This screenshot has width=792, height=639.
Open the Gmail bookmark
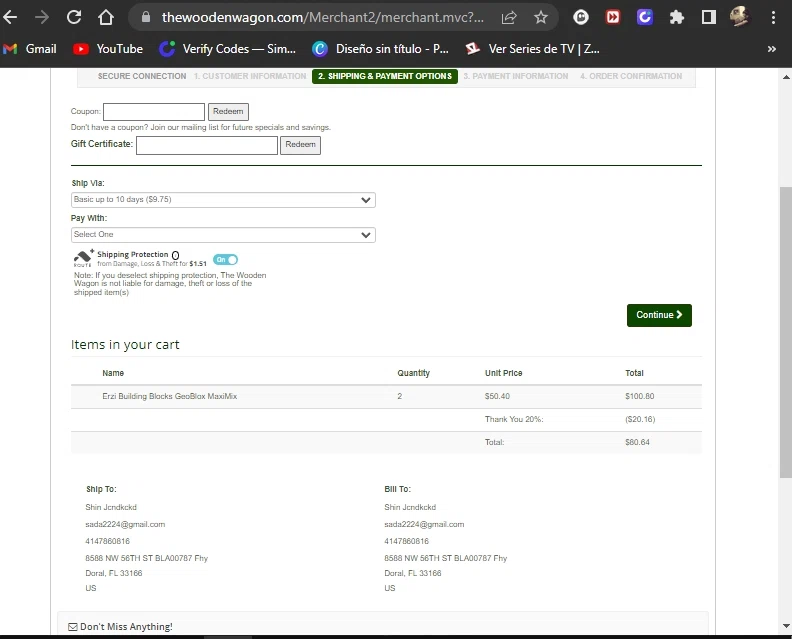(x=30, y=49)
